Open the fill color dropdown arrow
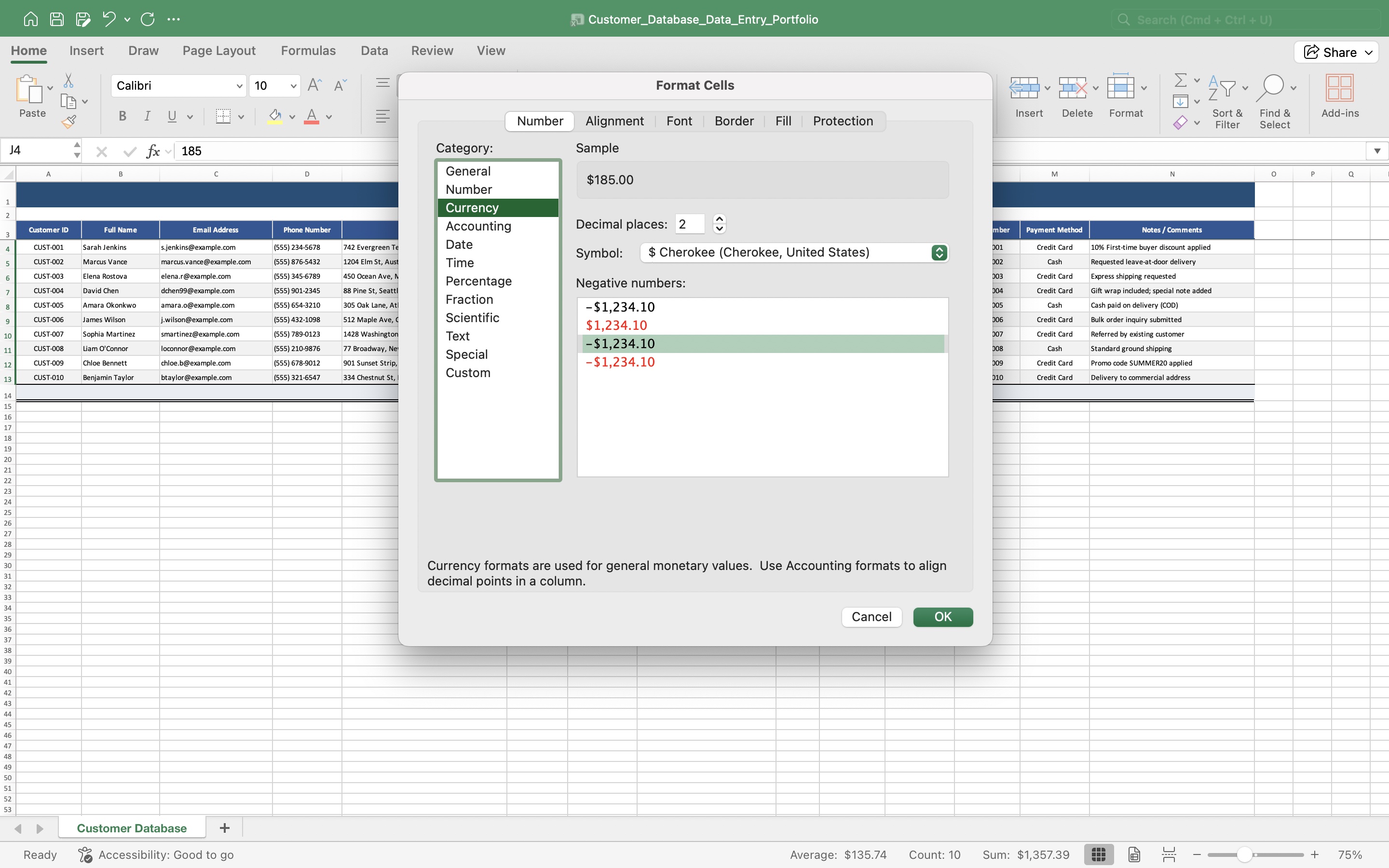Viewport: 1389px width, 868px height. click(292, 117)
